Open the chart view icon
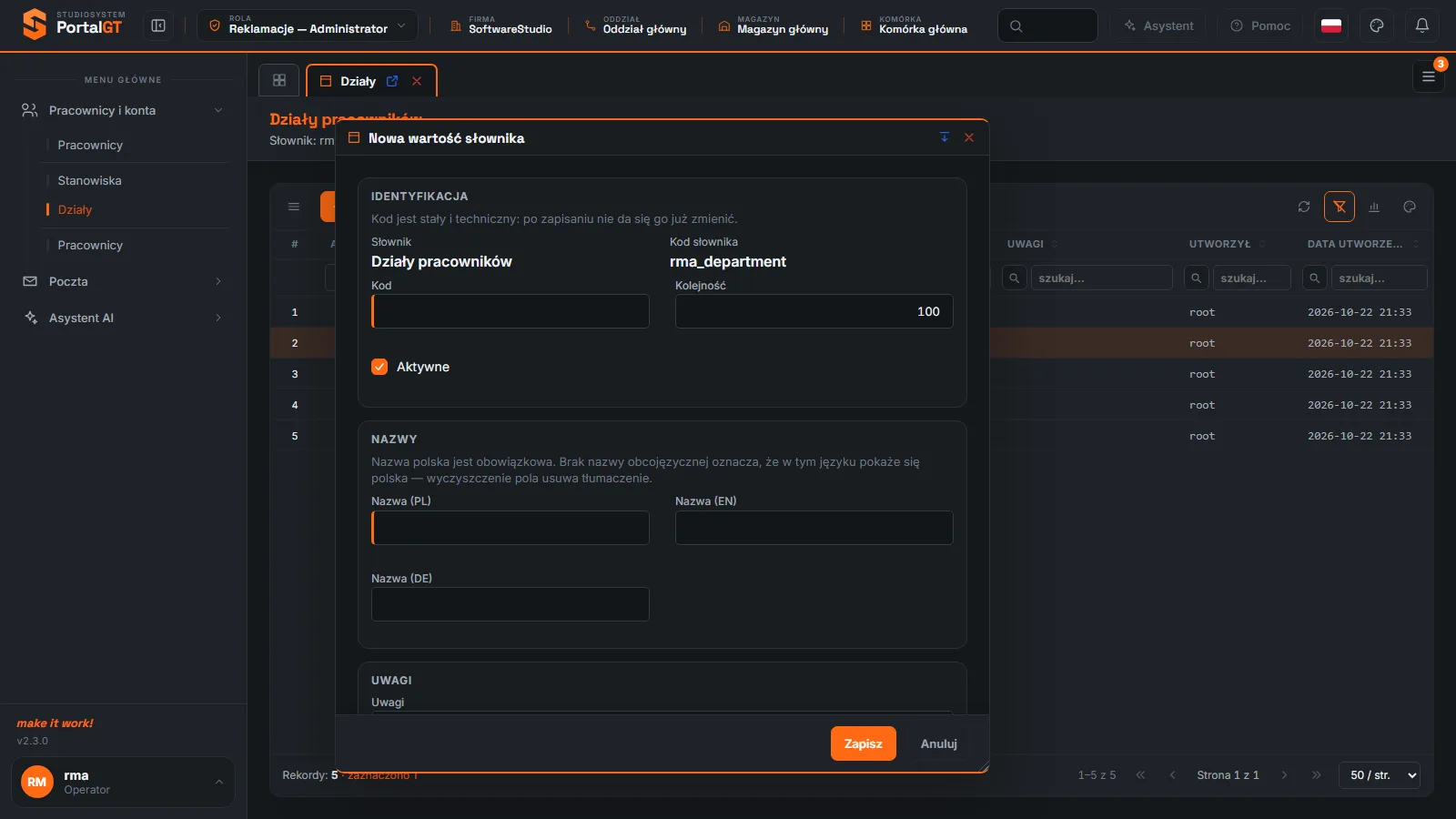This screenshot has width=1456, height=819. (x=1374, y=207)
